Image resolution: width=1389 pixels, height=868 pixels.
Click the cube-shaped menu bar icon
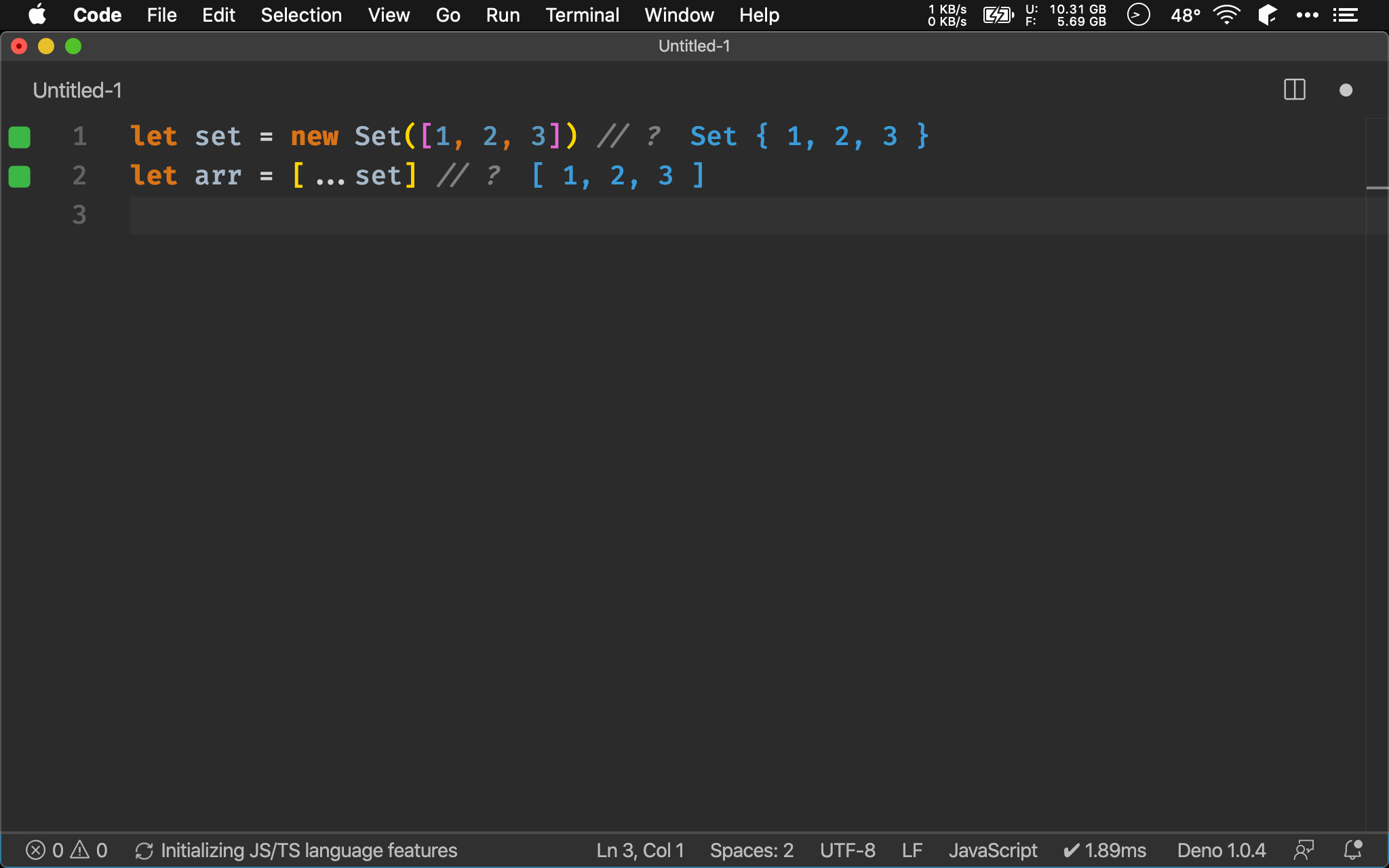pos(1267,15)
